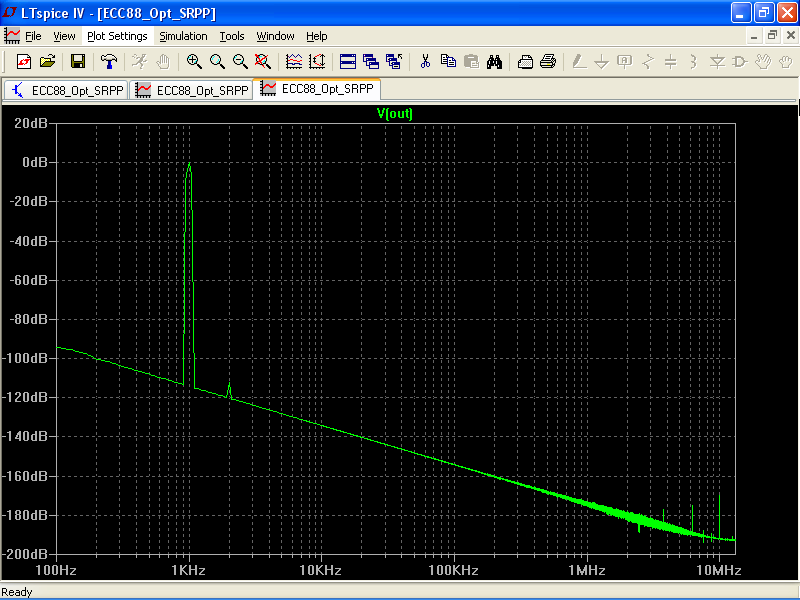
Task: Click the LTspice document icon in menu bar
Action: coord(12,36)
